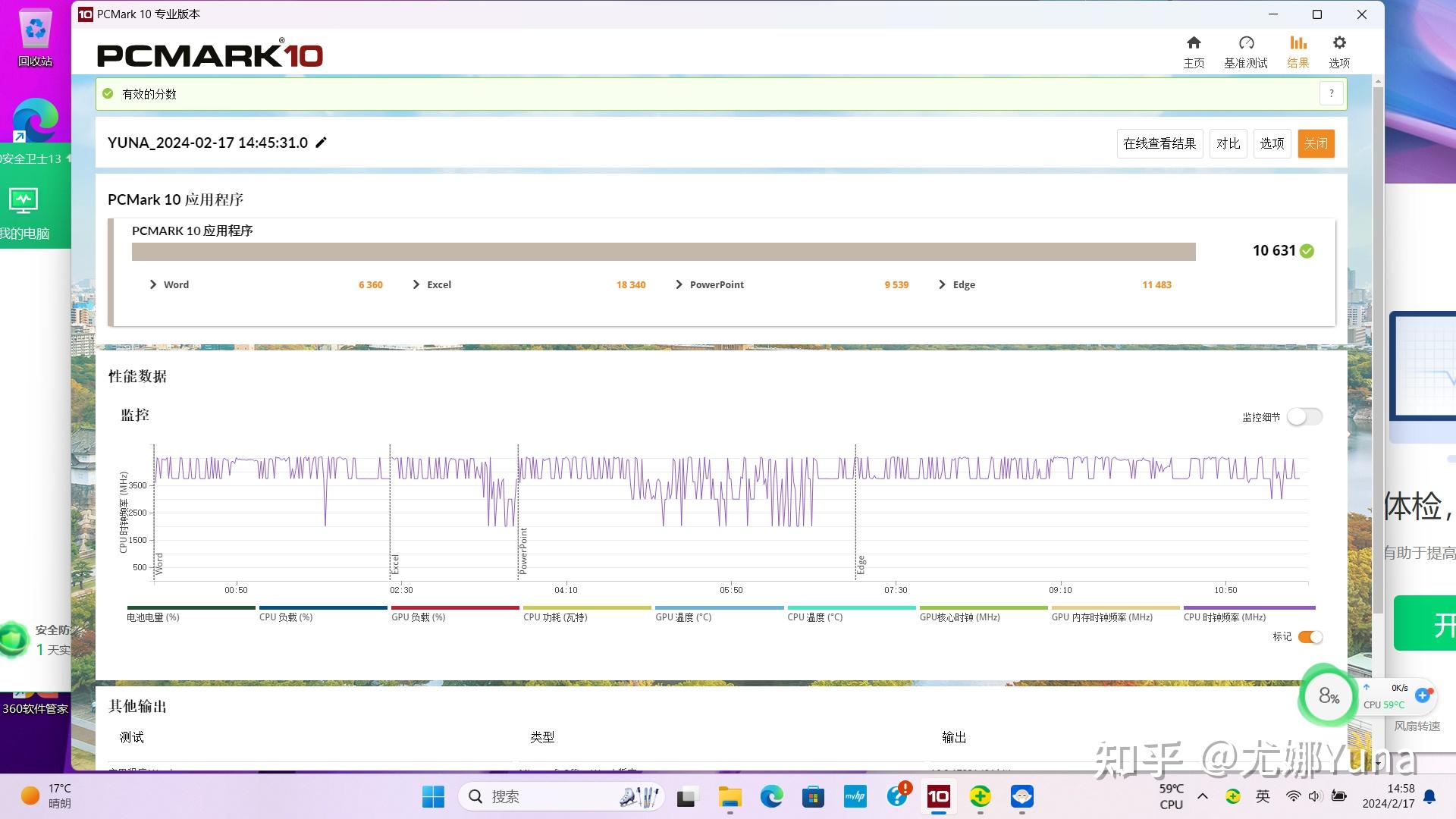Click the GPU load (GPU 负载) red swatch

click(454, 607)
